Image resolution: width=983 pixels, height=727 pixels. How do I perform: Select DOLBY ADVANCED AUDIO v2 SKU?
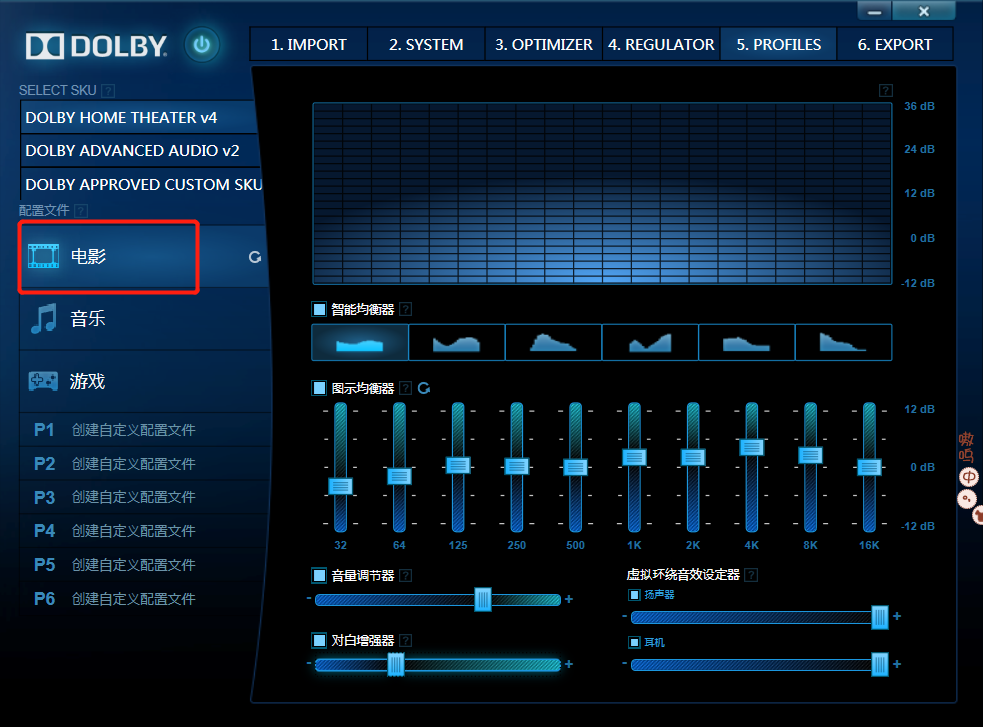point(139,150)
